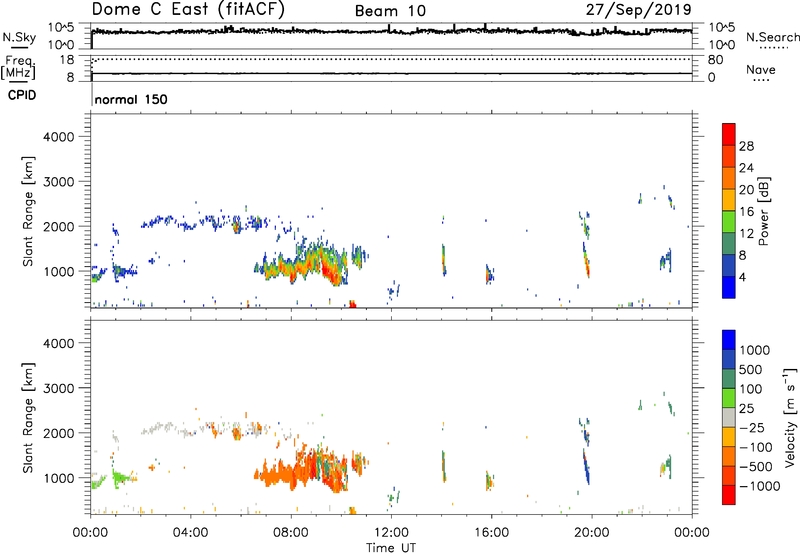The height and width of the screenshot is (554, 800).
Task: Click the 'Time UT' axis label
Action: [391, 548]
